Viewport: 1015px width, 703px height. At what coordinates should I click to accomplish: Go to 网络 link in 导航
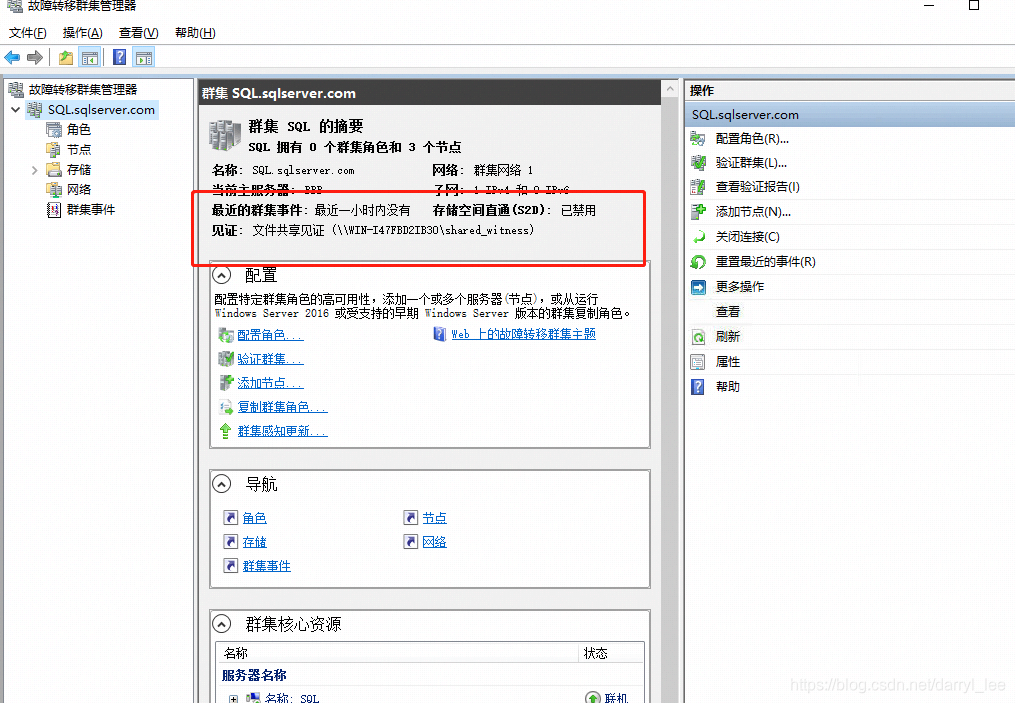coord(434,542)
